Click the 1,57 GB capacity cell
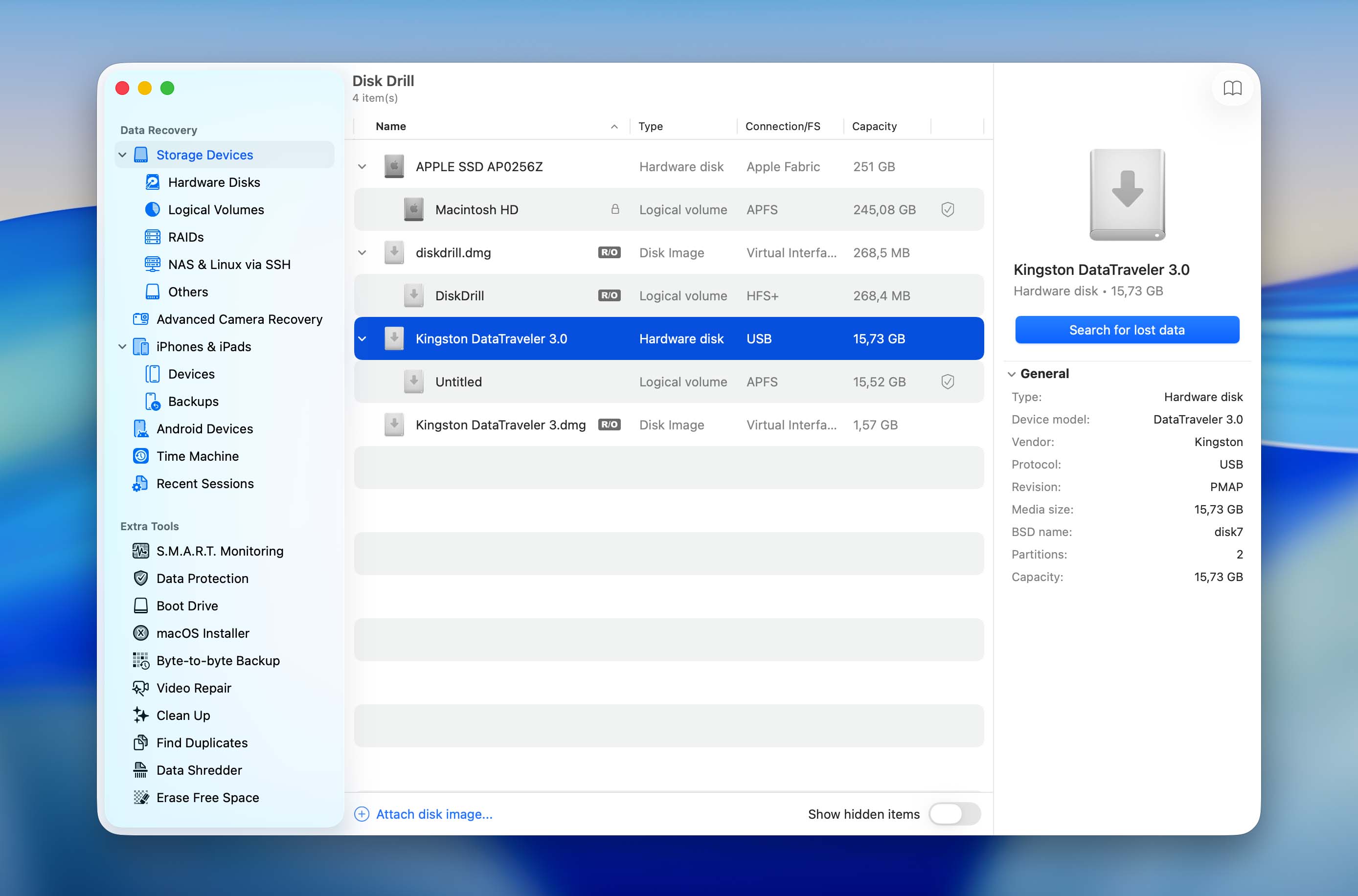Screen dimensions: 1358x896 click(x=875, y=425)
